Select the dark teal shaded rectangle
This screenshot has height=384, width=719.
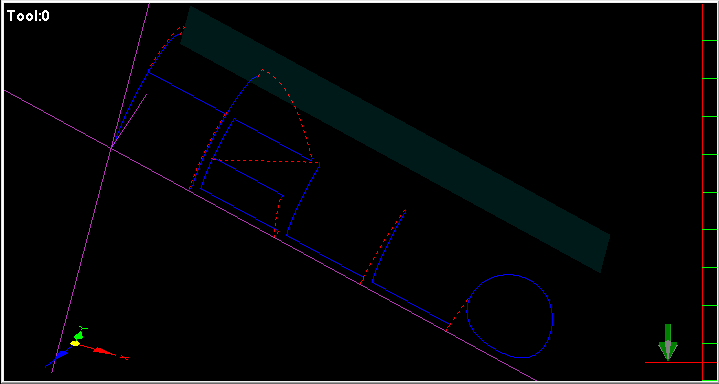pos(394,139)
